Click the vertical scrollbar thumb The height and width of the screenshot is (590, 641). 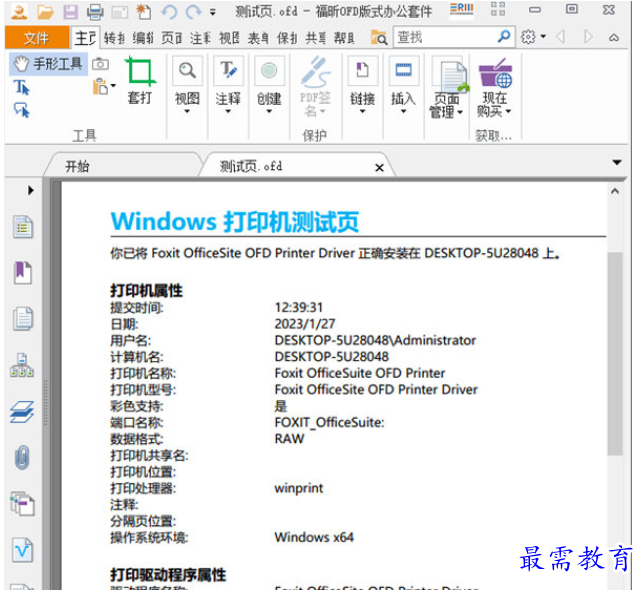click(x=614, y=353)
